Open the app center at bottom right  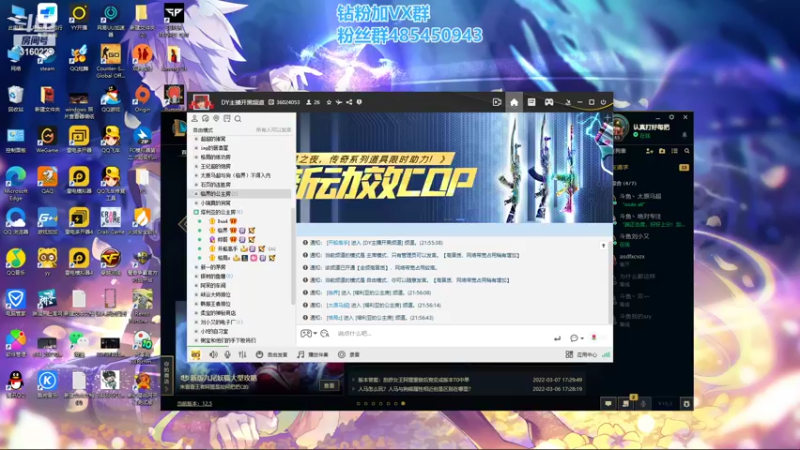click(581, 354)
